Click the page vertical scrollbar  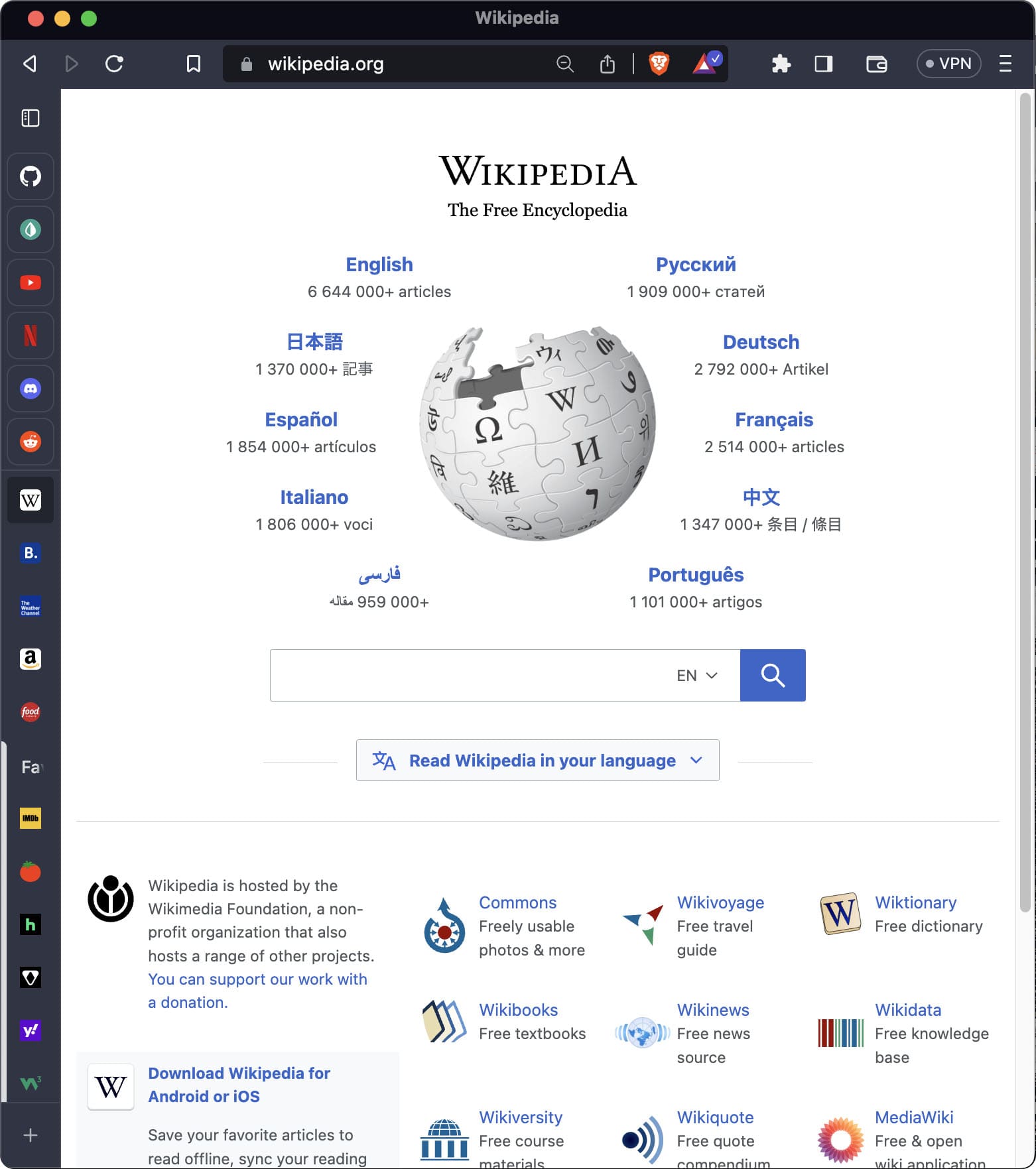(1025, 504)
